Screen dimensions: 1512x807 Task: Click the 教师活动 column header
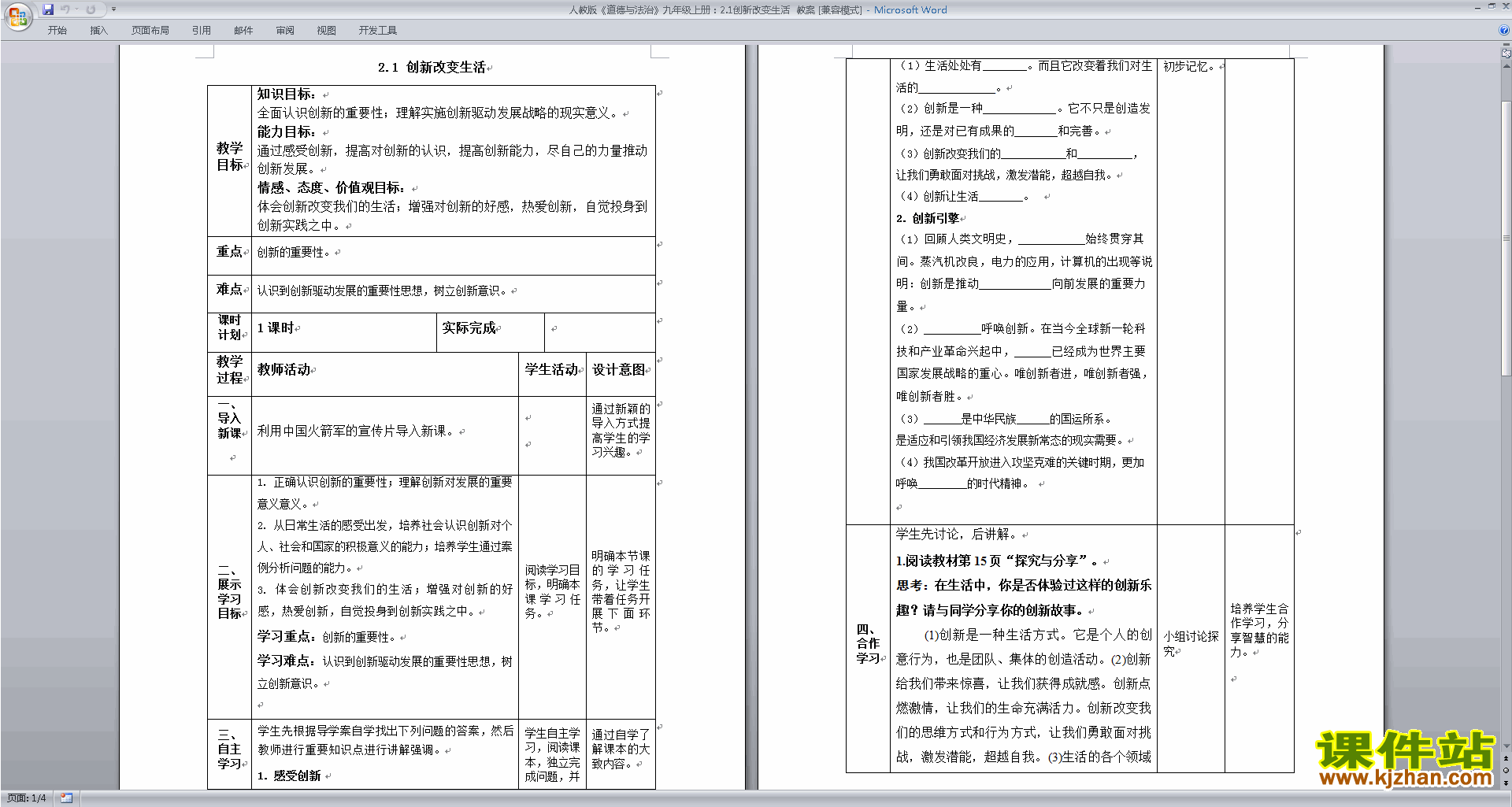coord(284,369)
